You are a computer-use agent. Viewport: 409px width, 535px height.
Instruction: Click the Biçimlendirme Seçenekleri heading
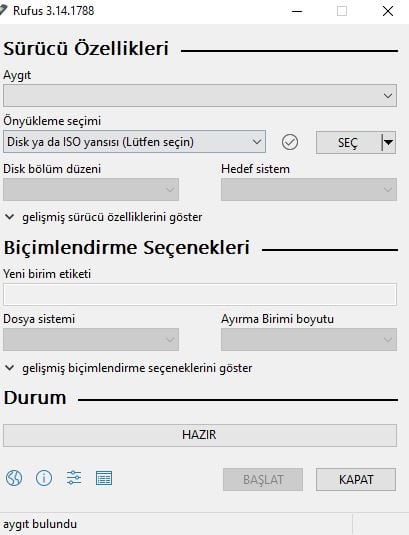127,247
